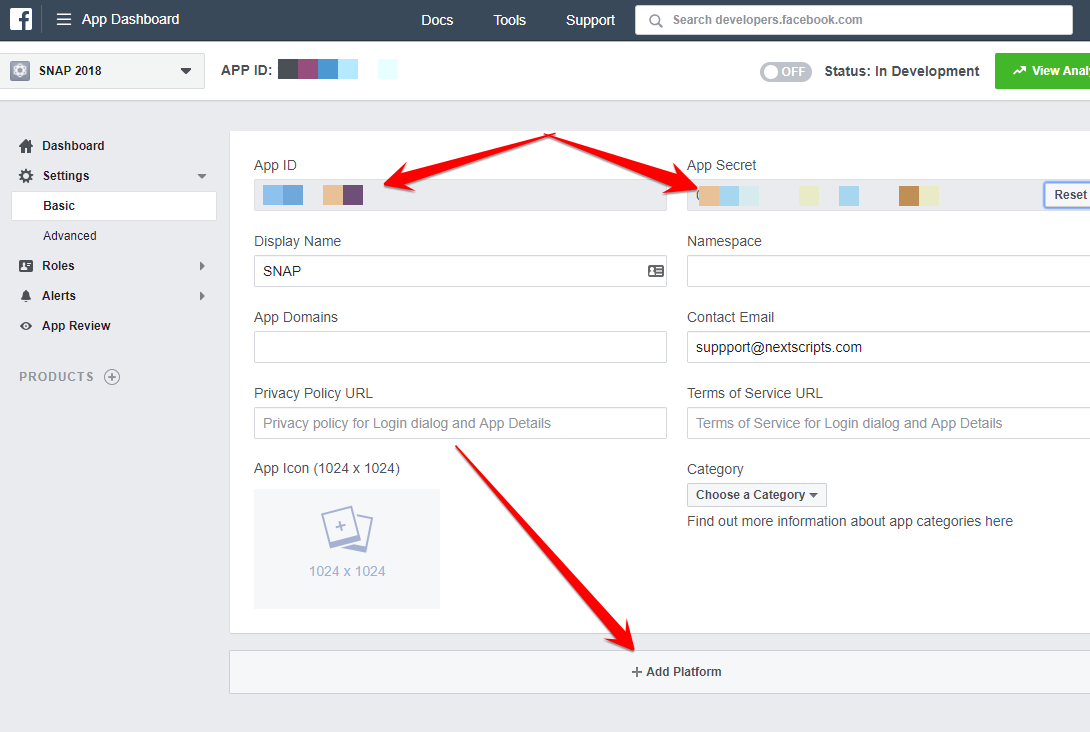Click Status: In Development text
1090x732 pixels.
(x=902, y=71)
